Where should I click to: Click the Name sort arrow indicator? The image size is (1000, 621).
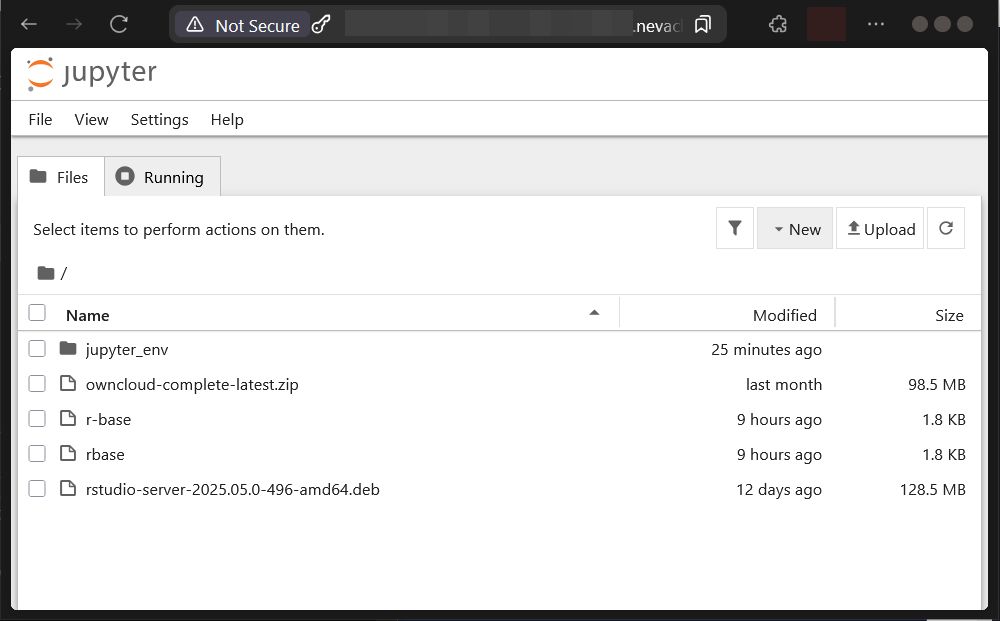coord(594,313)
